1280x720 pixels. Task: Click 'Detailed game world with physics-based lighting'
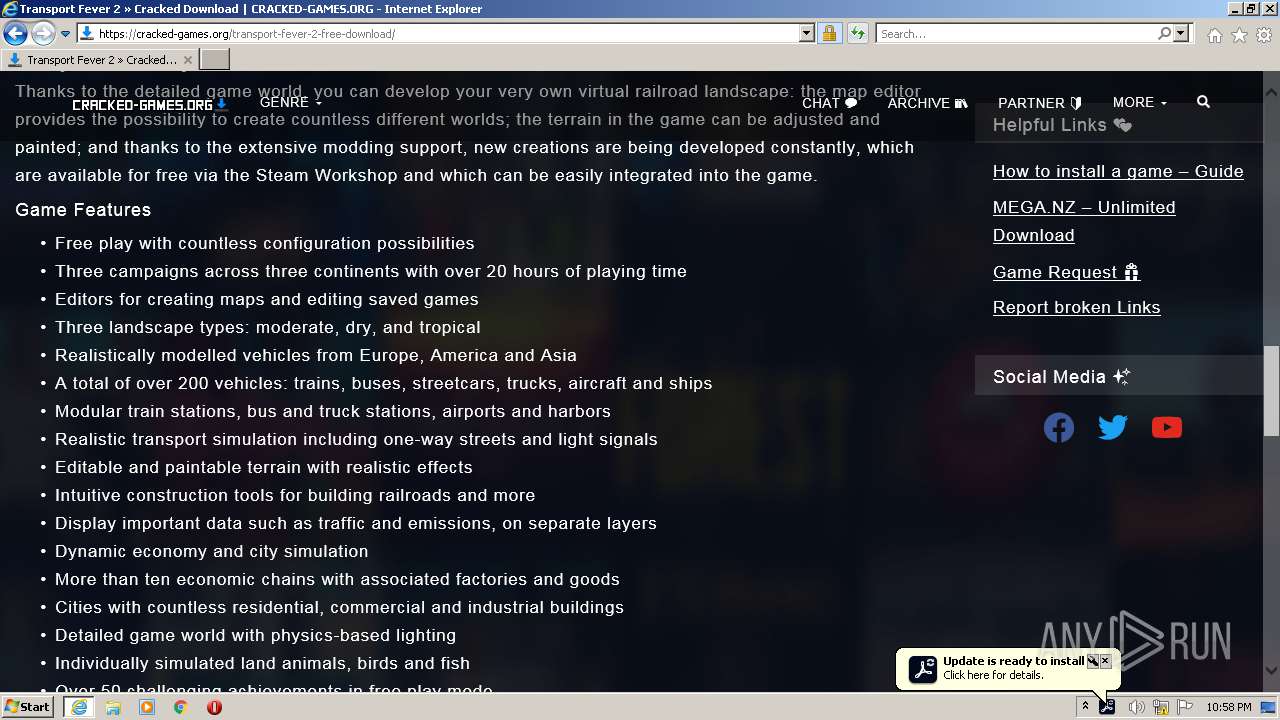(x=255, y=635)
